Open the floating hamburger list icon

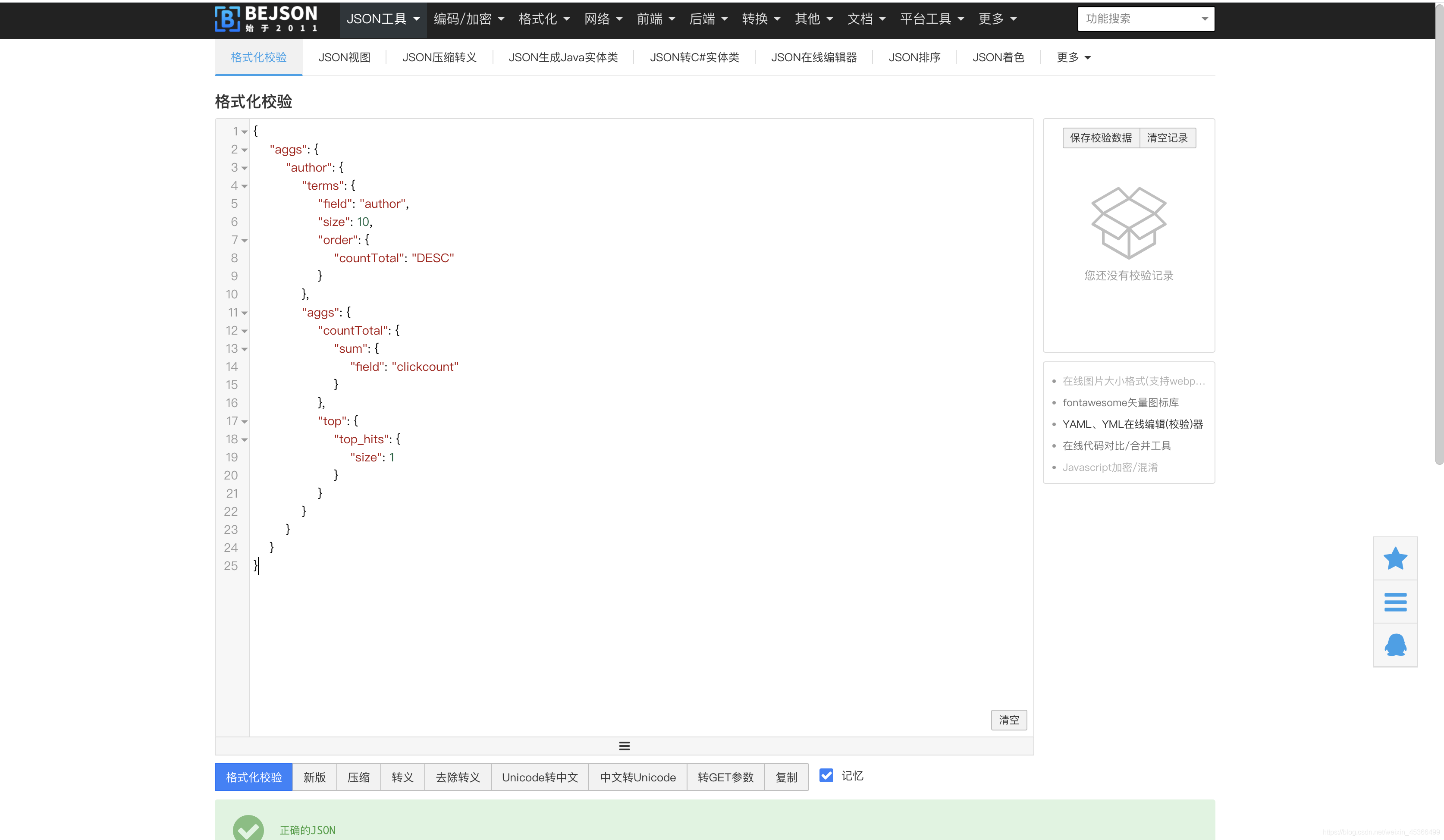[1395, 602]
